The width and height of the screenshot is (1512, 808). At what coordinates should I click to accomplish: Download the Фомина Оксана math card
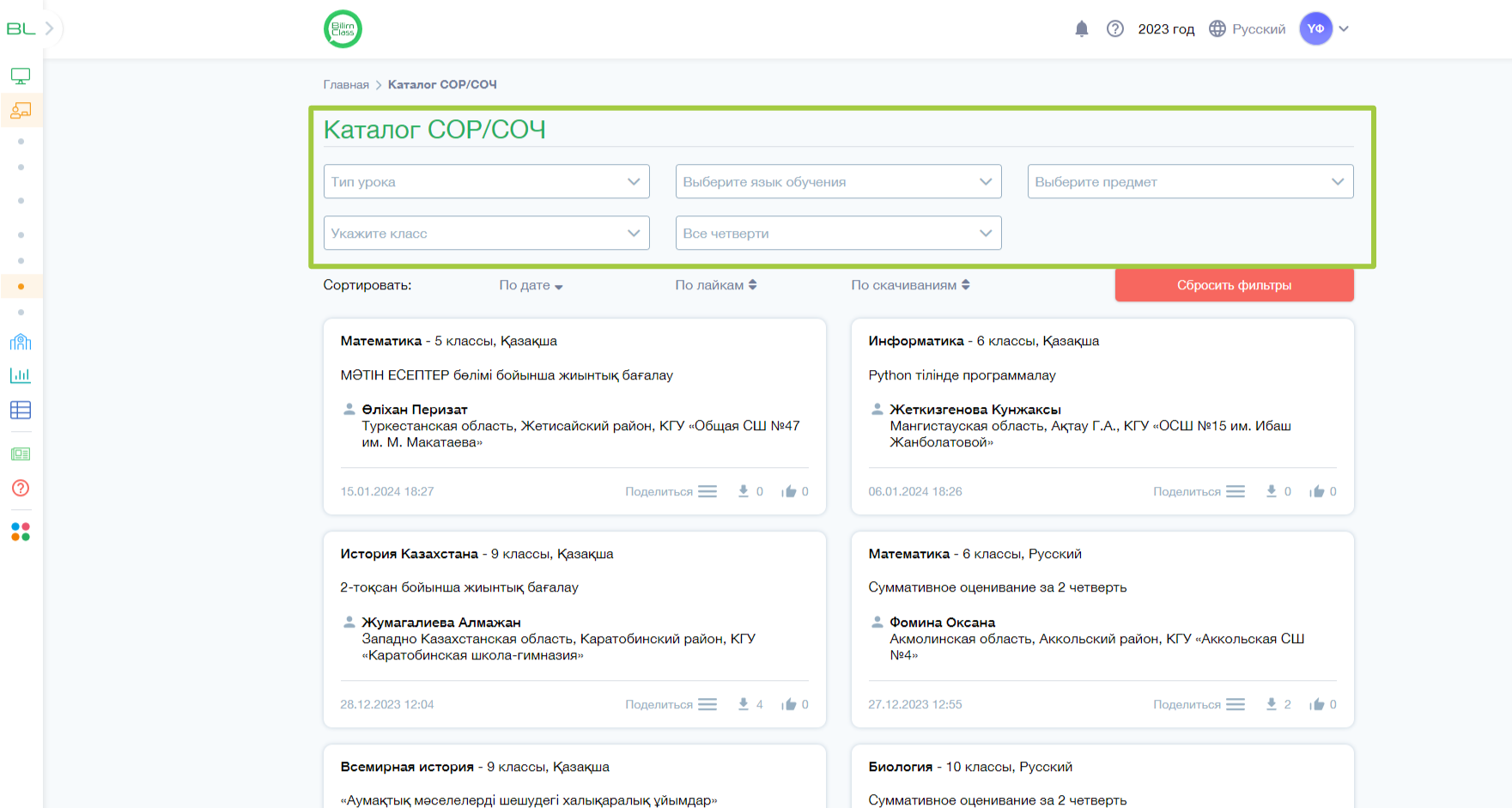point(1272,705)
